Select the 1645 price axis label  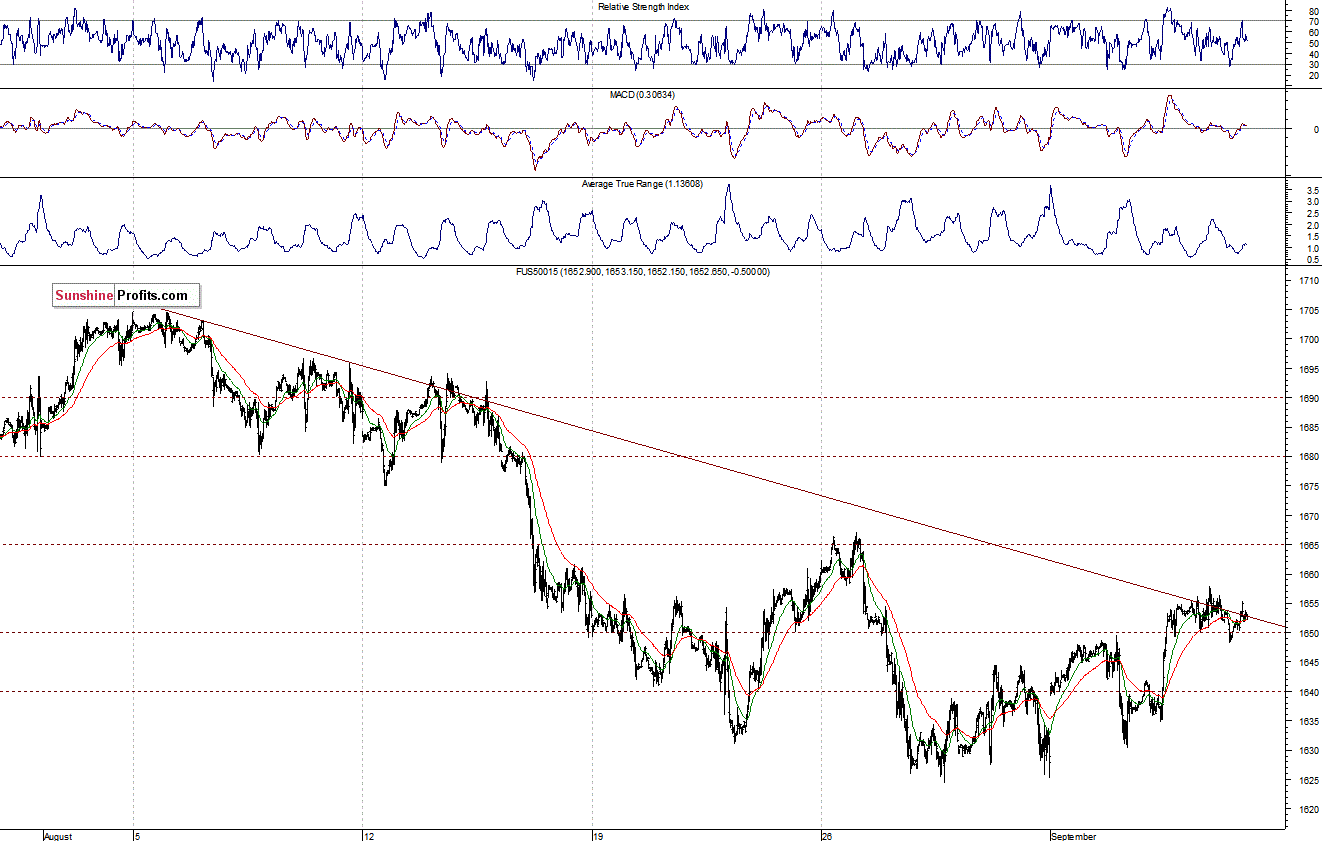click(x=1307, y=663)
